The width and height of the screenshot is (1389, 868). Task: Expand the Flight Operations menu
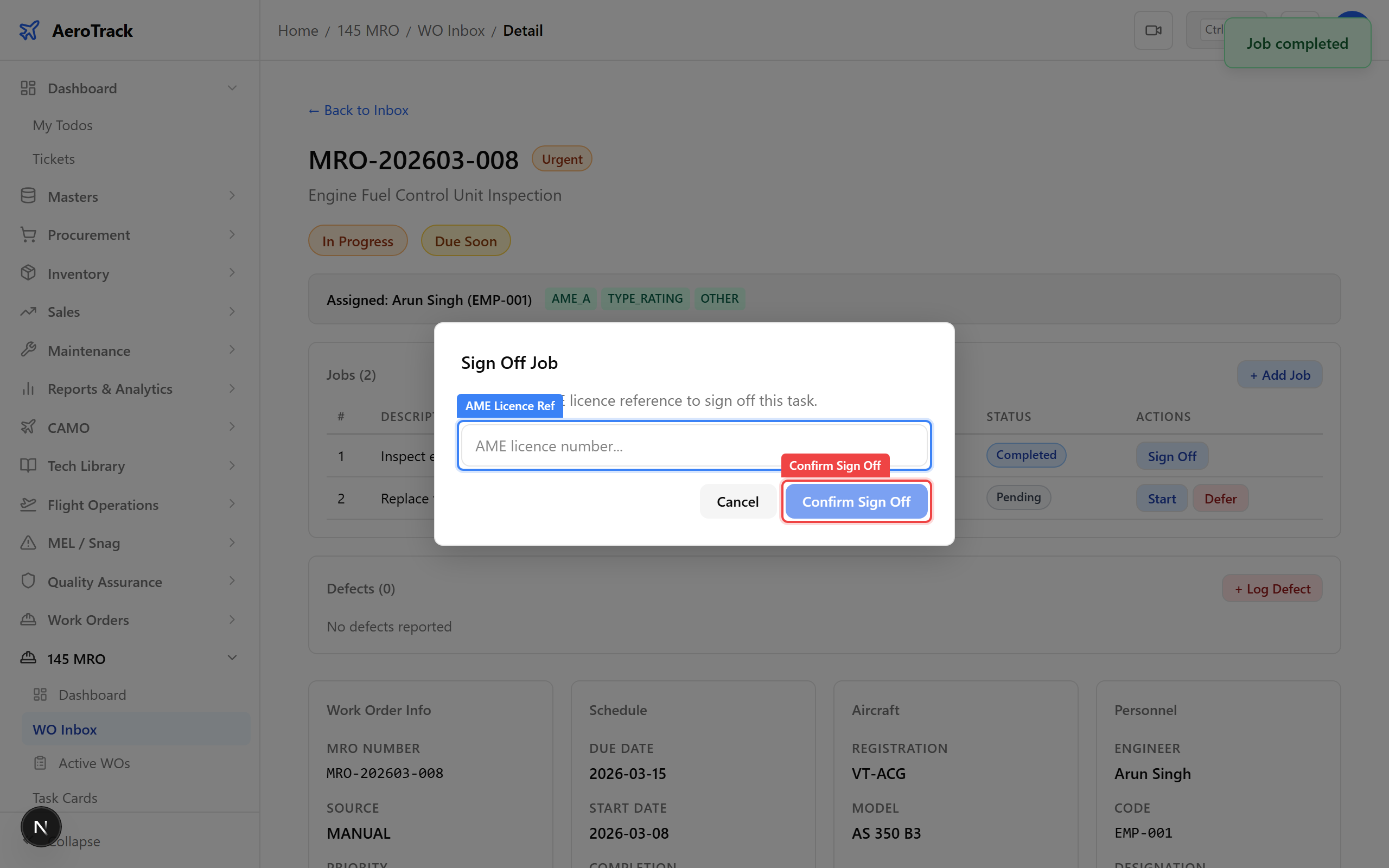[232, 504]
